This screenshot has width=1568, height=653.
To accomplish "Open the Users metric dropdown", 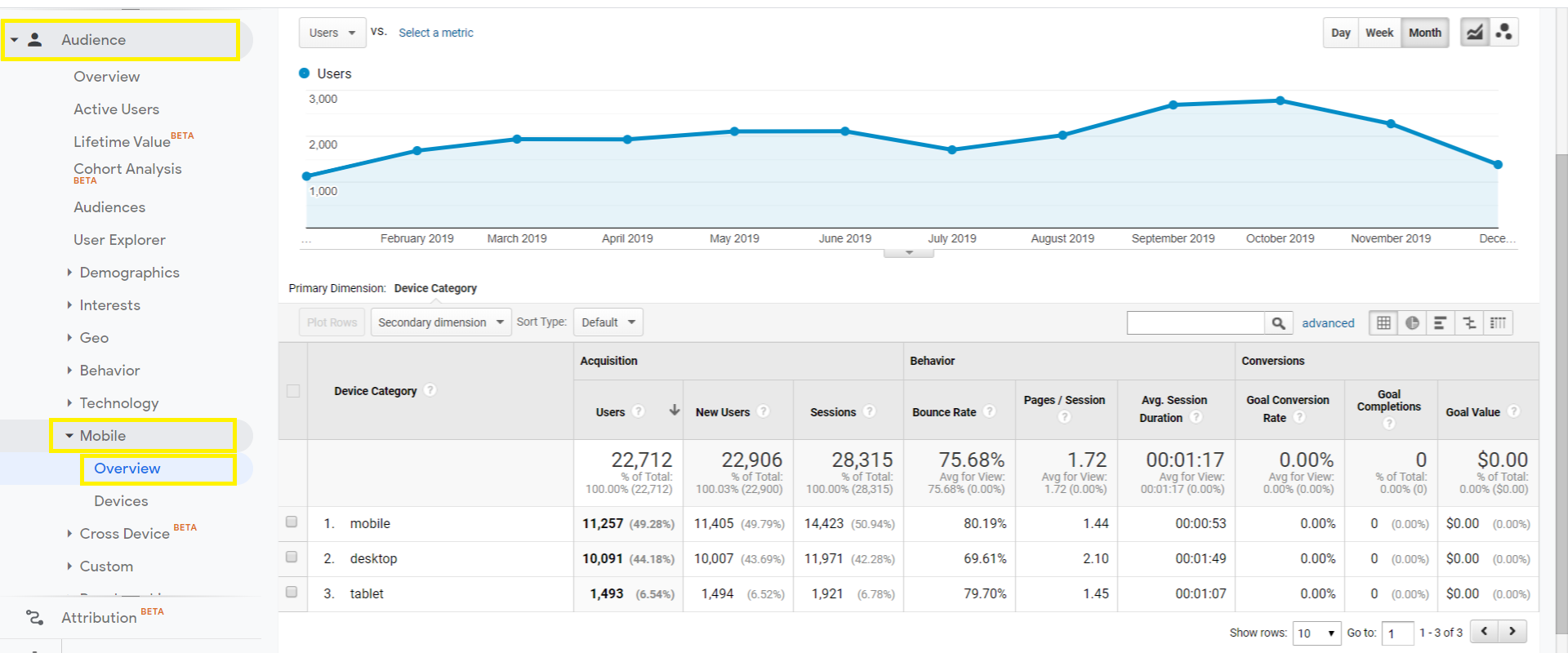I will (x=332, y=33).
